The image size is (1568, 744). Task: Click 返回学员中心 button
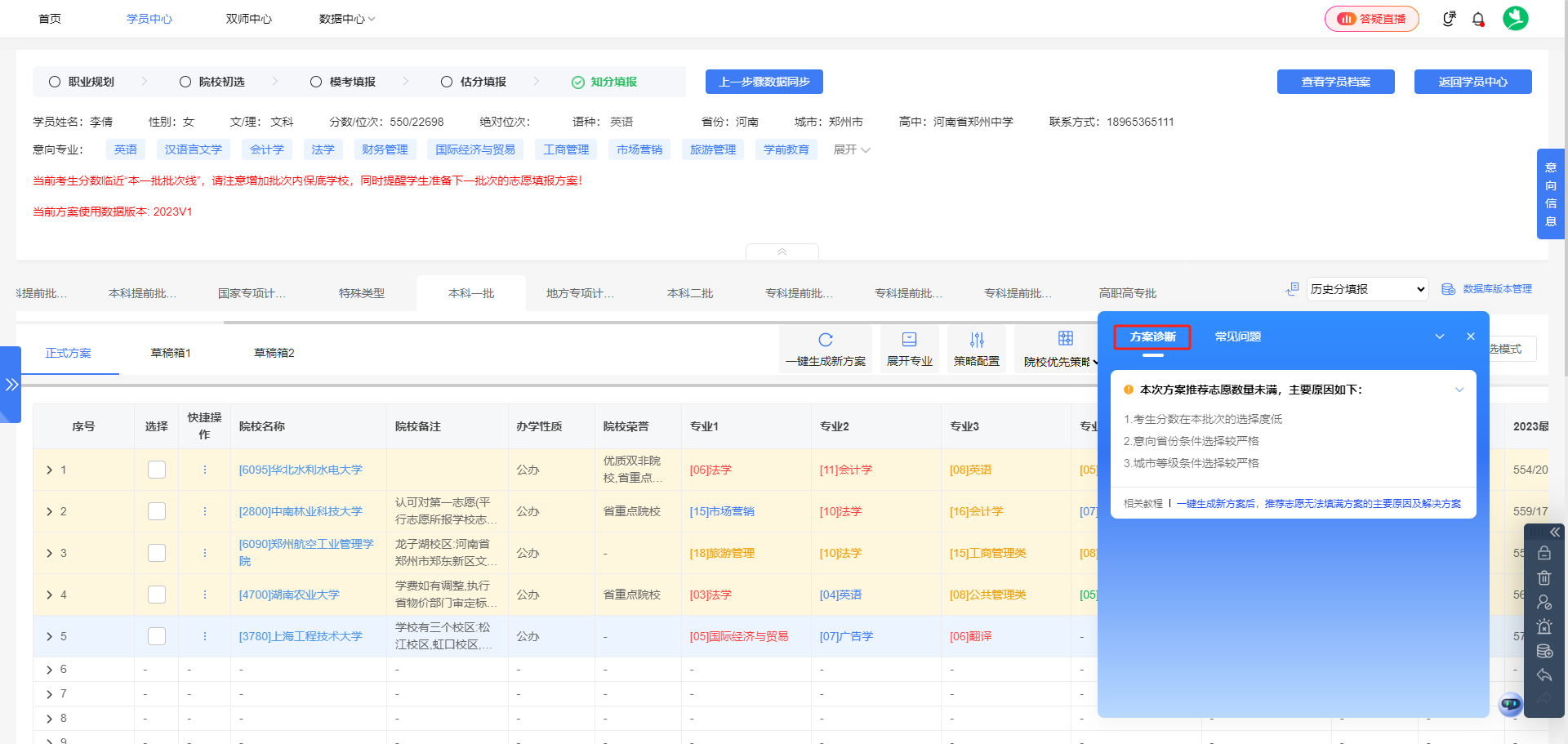1473,82
